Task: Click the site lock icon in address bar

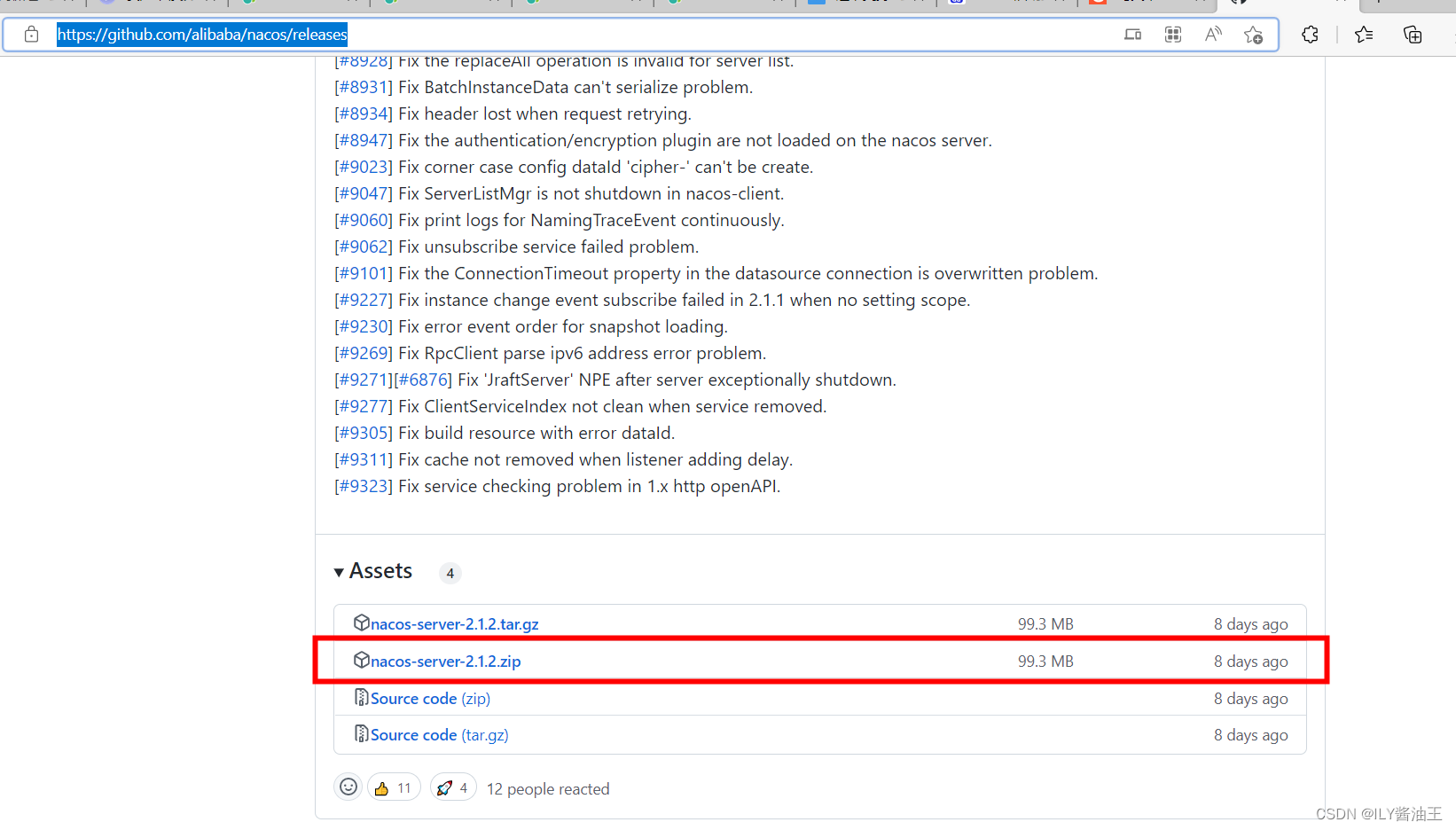Action: click(x=32, y=35)
